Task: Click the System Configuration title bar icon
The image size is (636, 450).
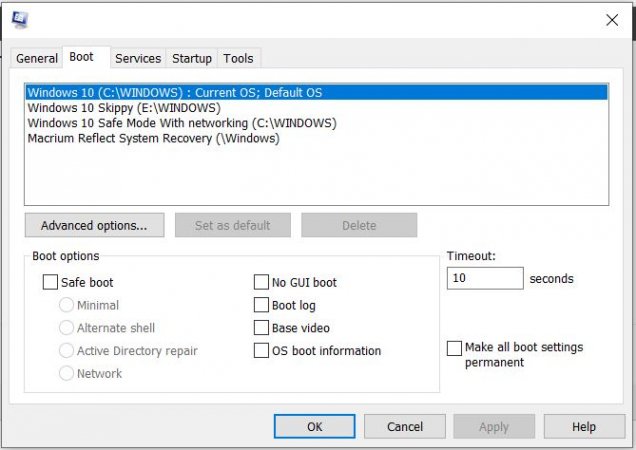Action: click(x=20, y=19)
